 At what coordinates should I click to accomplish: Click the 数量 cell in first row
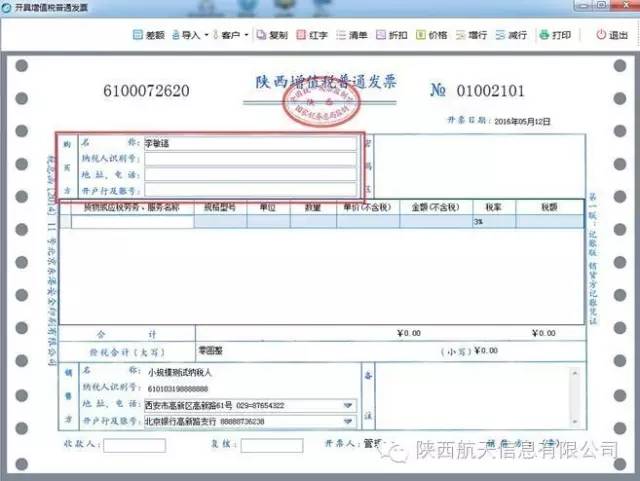click(313, 222)
